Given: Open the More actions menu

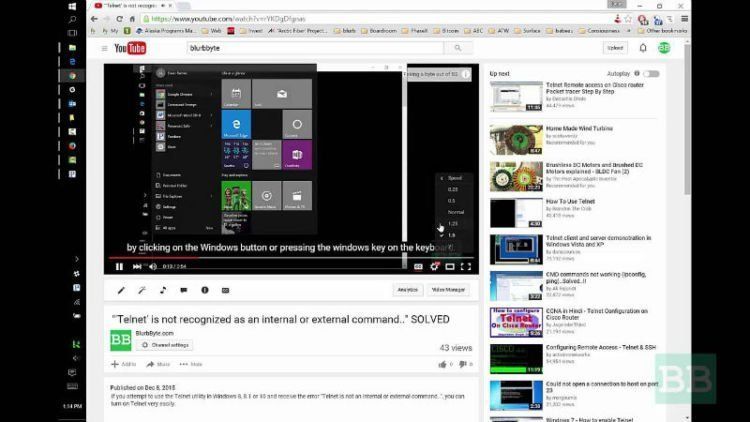Looking at the screenshot, I should (x=191, y=364).
